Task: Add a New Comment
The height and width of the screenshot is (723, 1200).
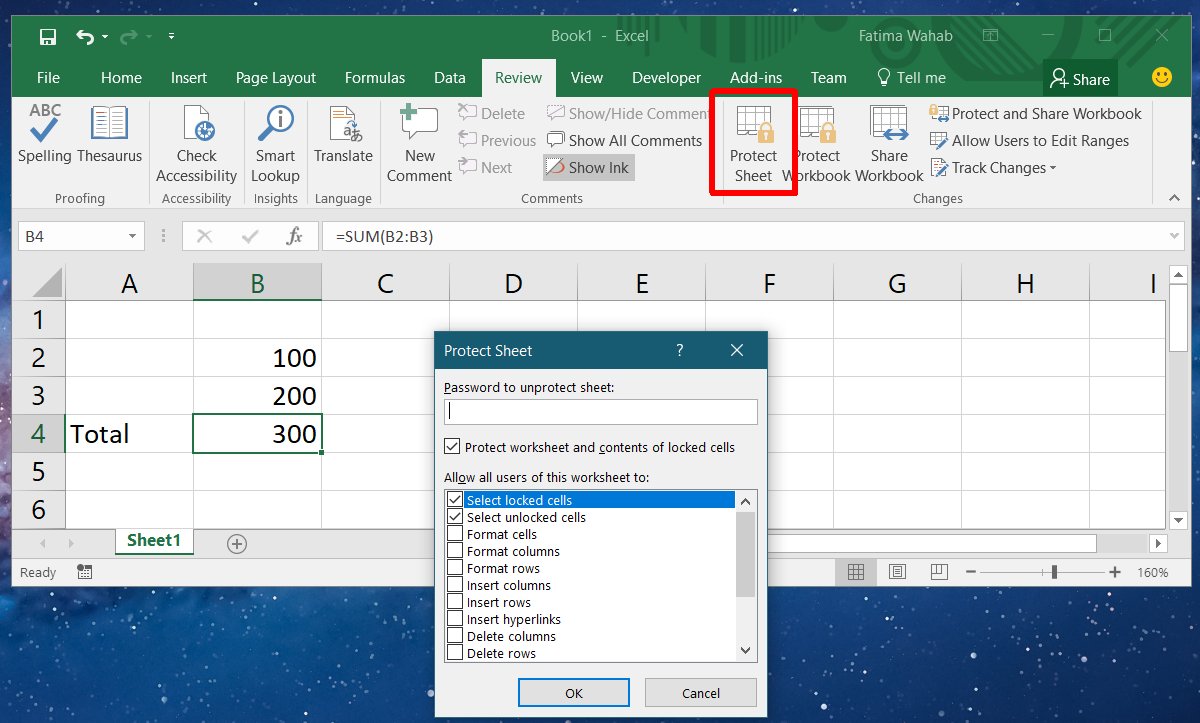Action: (420, 144)
